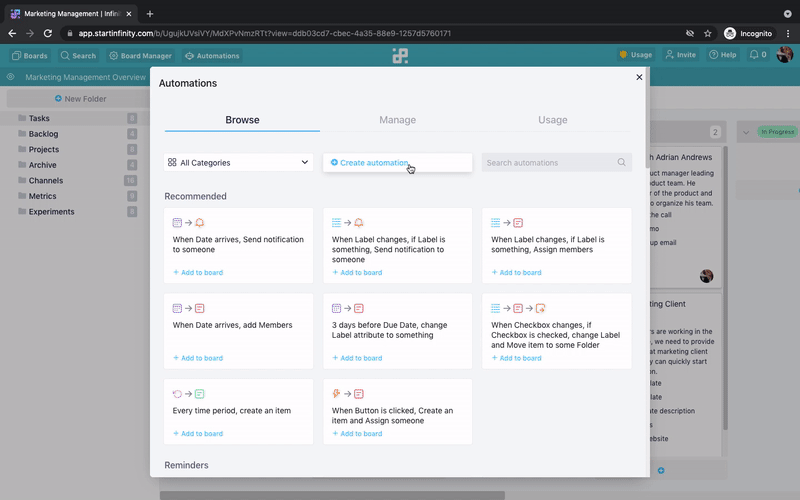
Task: Click Create automation button
Action: (x=370, y=162)
